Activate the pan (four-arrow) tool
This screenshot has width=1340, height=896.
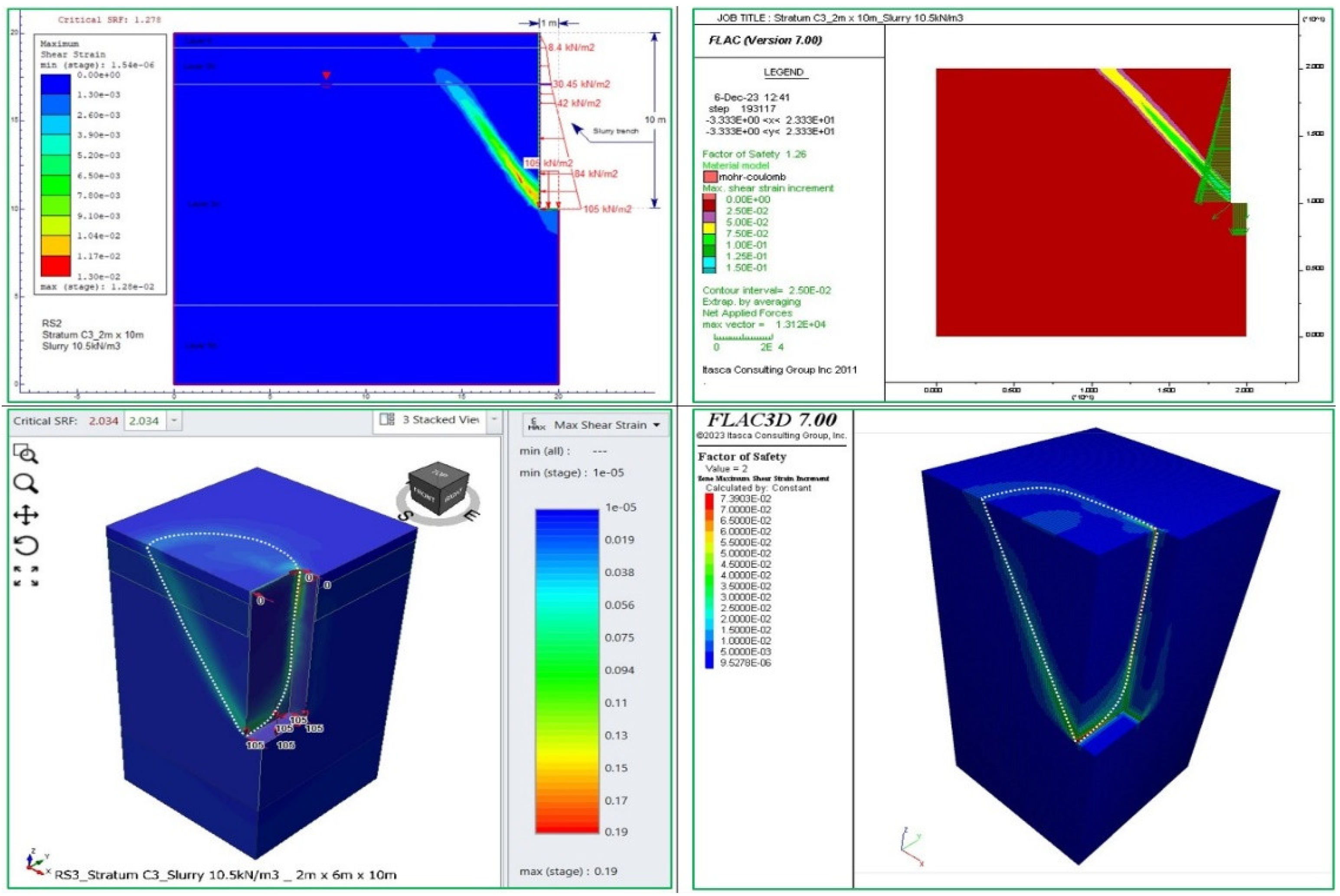(x=26, y=515)
